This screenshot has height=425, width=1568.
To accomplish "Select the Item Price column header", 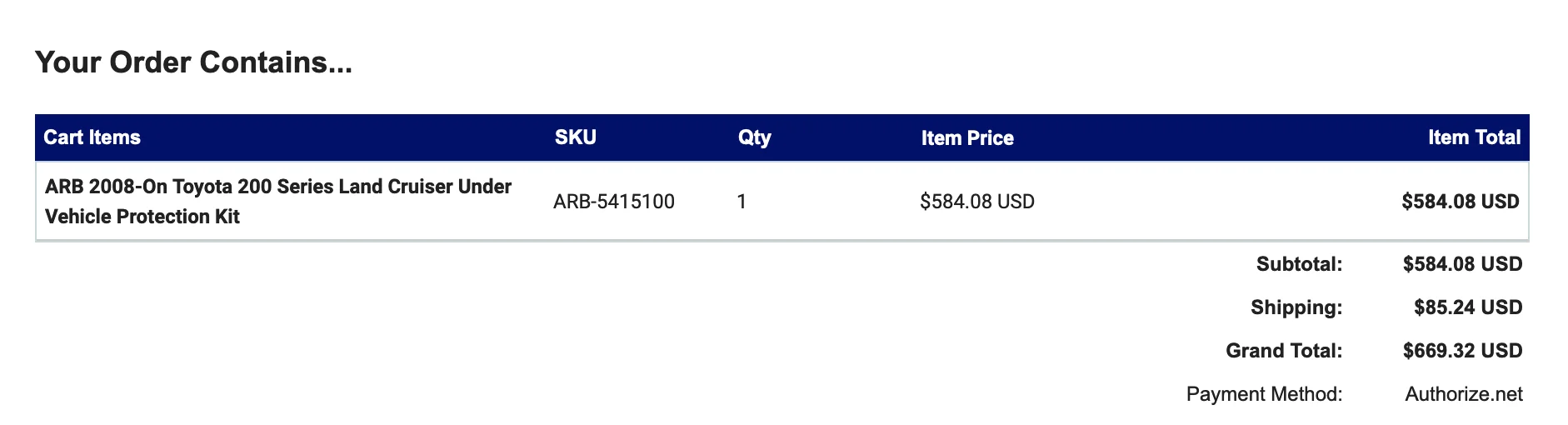I will (x=967, y=138).
